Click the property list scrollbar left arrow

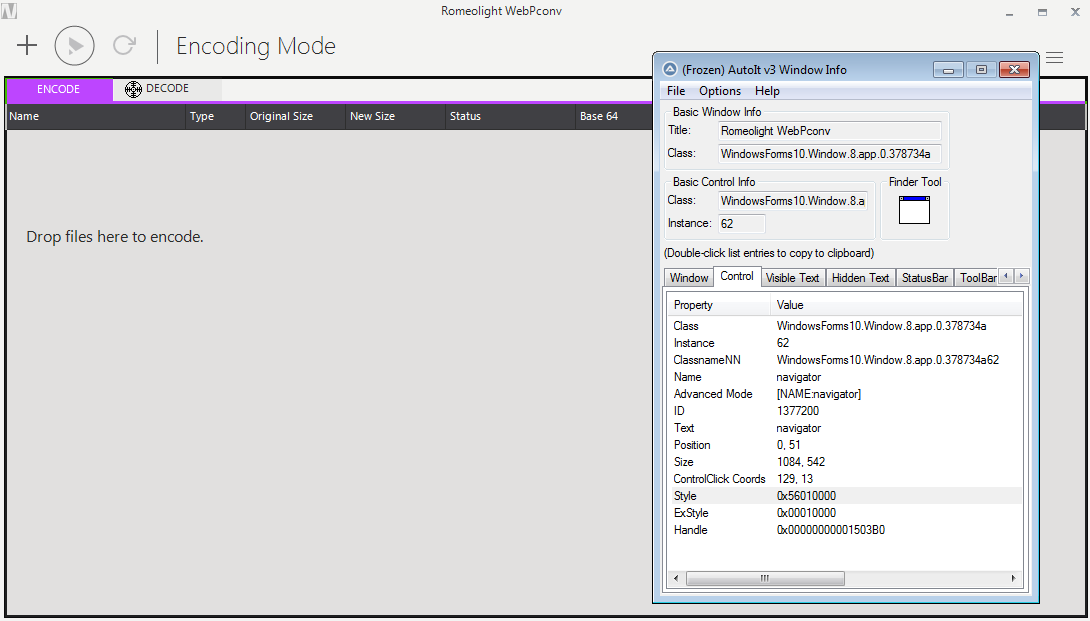click(x=676, y=579)
